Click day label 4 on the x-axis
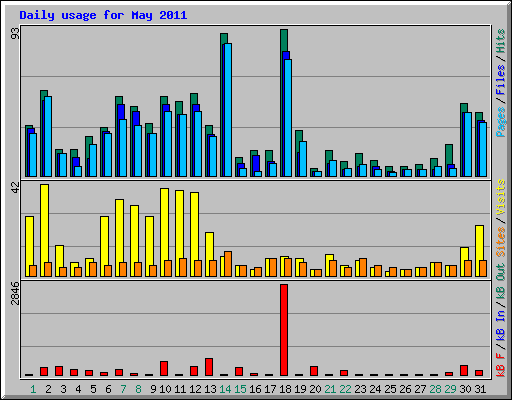This screenshot has height=400, width=512. (78, 389)
